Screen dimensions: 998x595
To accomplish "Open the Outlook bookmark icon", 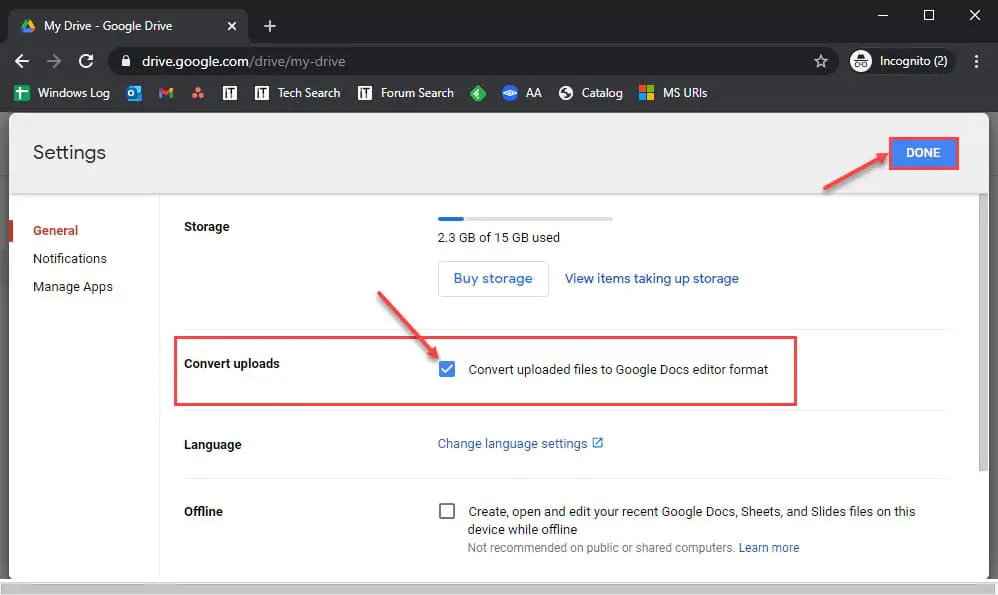I will pos(134,93).
